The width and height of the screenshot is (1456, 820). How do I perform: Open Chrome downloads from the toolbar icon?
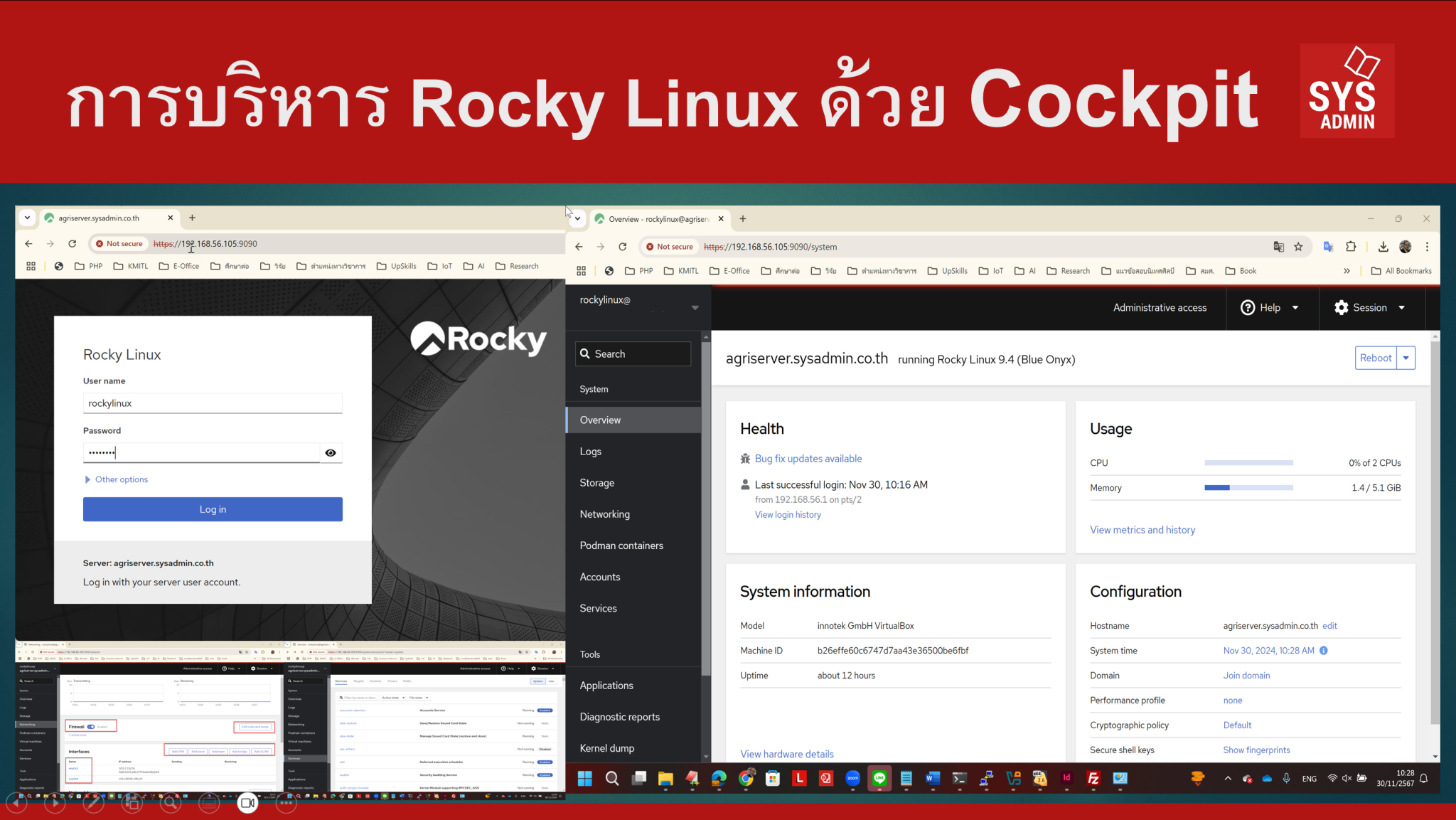(x=1383, y=246)
